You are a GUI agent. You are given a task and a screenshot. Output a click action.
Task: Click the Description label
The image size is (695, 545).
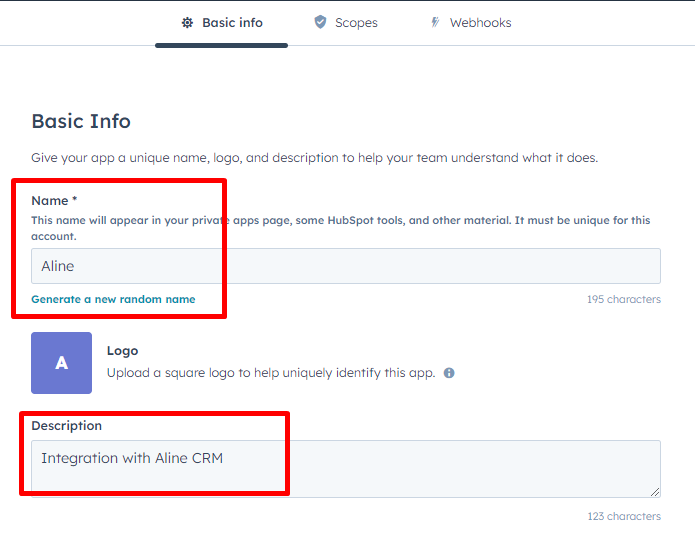pyautogui.click(x=66, y=426)
